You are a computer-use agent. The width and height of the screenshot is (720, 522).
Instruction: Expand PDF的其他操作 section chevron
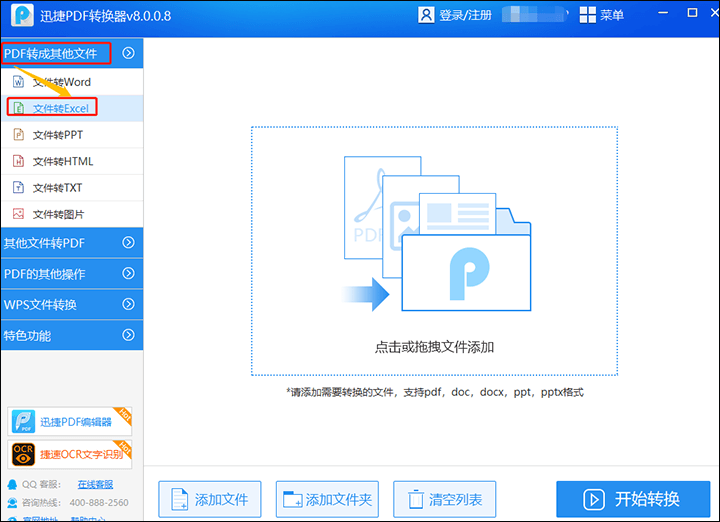click(129, 273)
